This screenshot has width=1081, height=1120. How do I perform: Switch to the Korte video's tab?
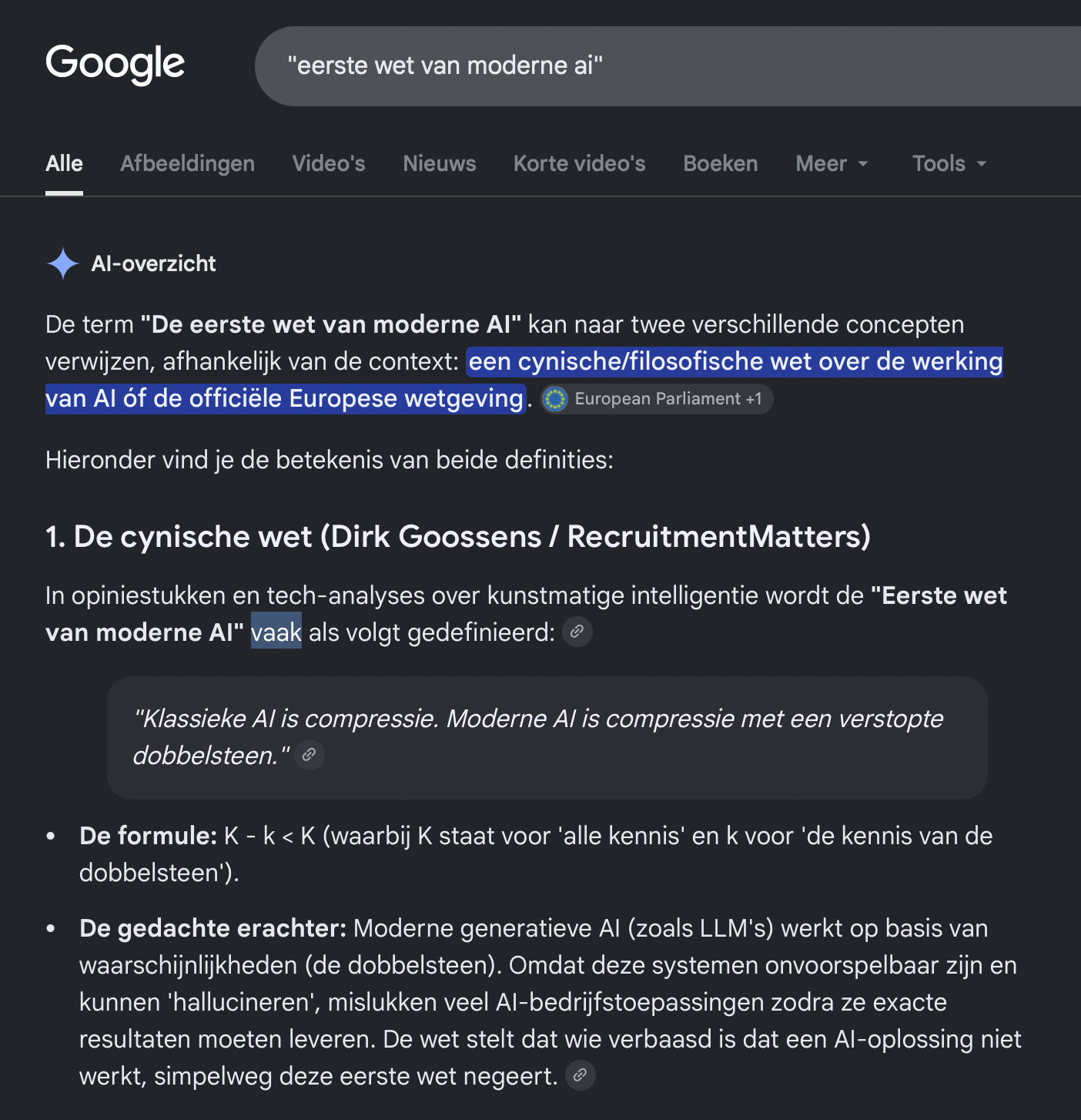point(580,163)
